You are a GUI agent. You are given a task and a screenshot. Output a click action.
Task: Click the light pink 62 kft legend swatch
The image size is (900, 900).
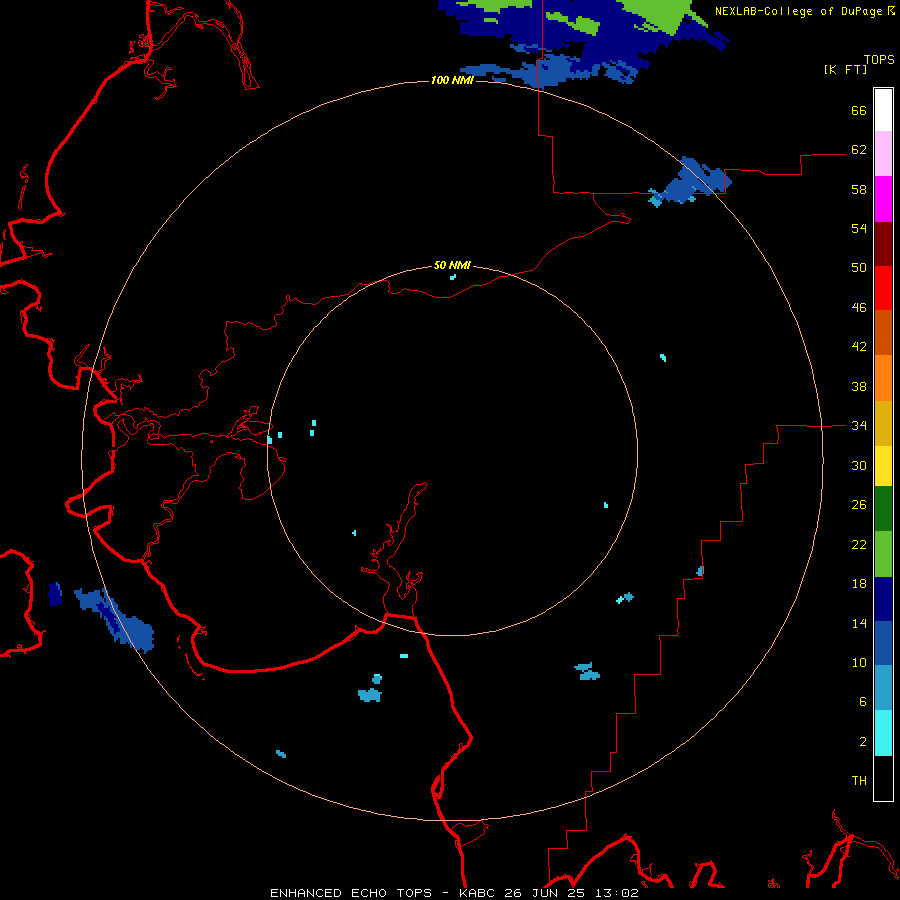pos(883,153)
